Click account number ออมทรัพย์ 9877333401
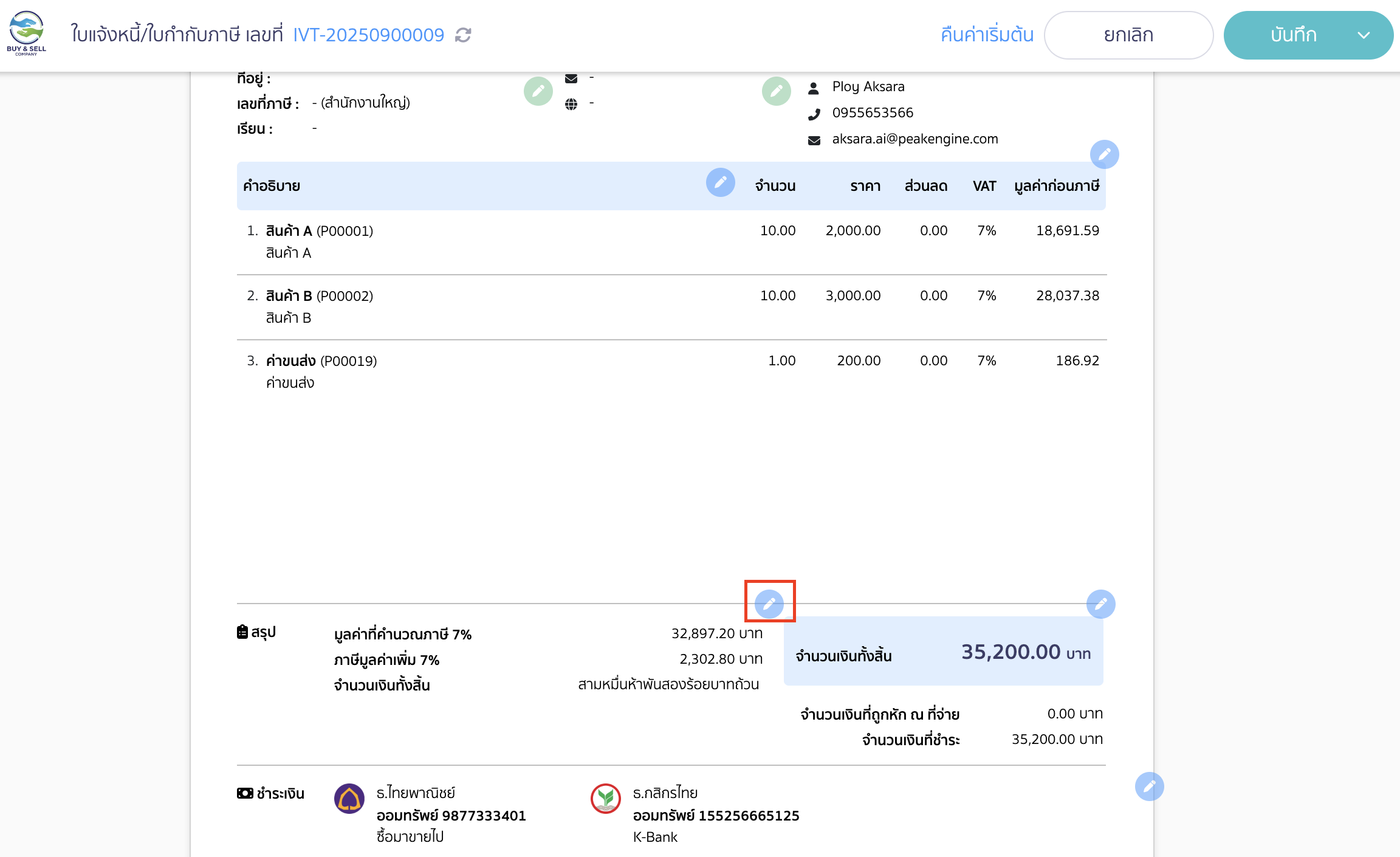This screenshot has width=1400, height=857. [x=451, y=816]
